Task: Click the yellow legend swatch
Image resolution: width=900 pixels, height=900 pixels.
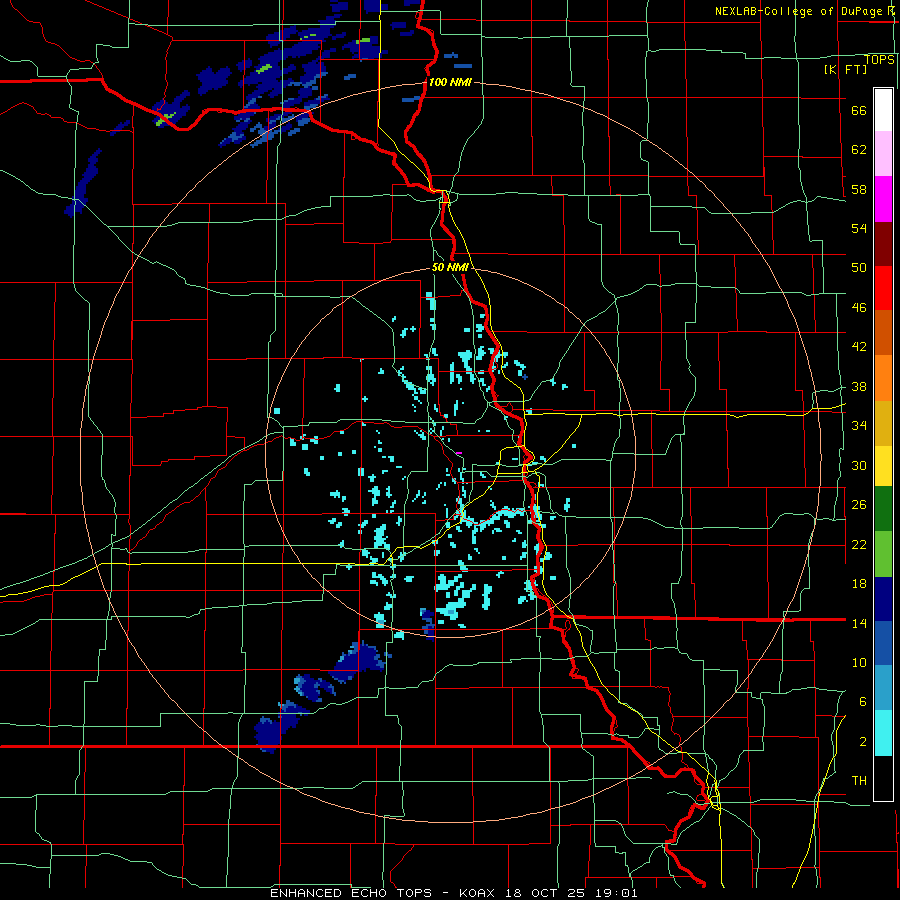Action: 883,465
